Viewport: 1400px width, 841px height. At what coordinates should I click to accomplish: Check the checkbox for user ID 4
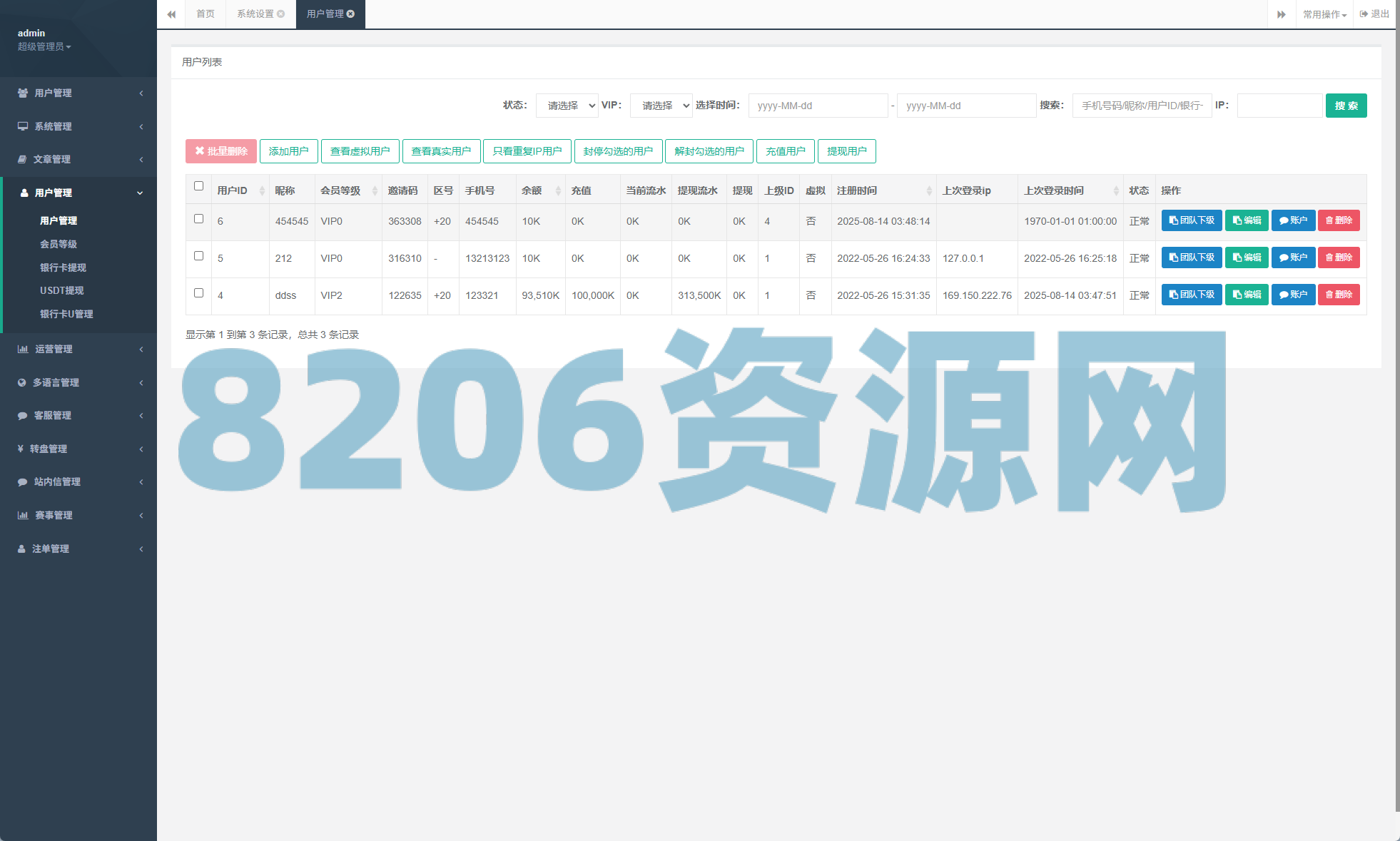(198, 292)
